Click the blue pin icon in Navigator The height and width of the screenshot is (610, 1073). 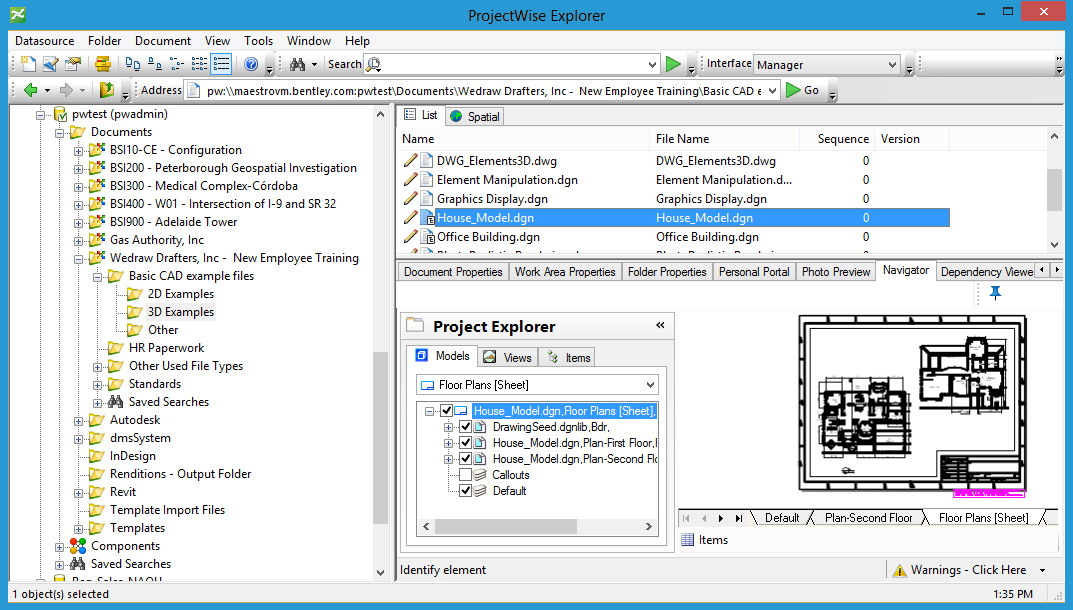(995, 293)
